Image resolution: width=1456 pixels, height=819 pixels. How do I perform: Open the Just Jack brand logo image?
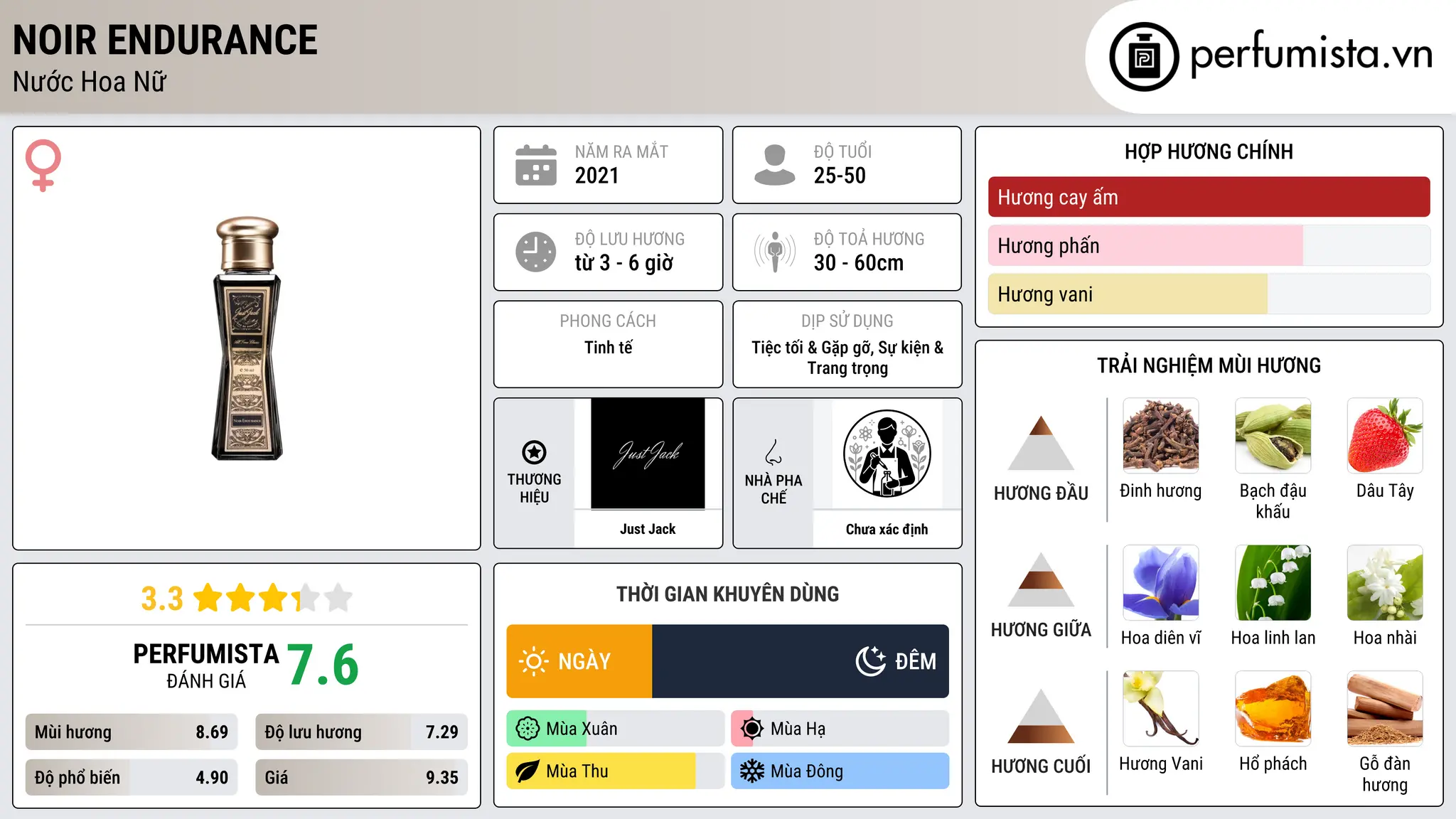(x=648, y=454)
